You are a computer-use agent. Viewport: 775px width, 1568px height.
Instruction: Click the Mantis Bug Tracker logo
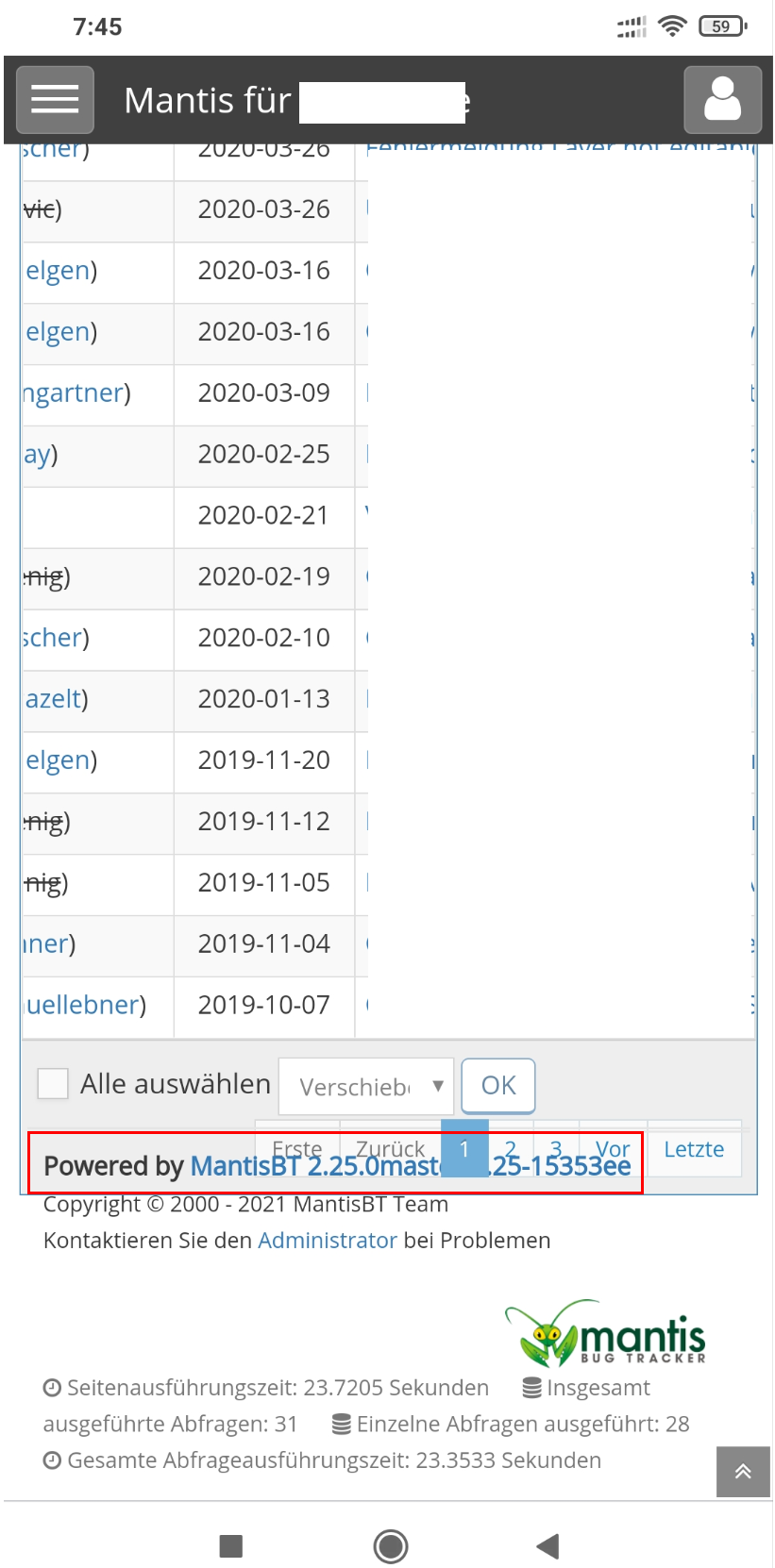coord(606,1334)
